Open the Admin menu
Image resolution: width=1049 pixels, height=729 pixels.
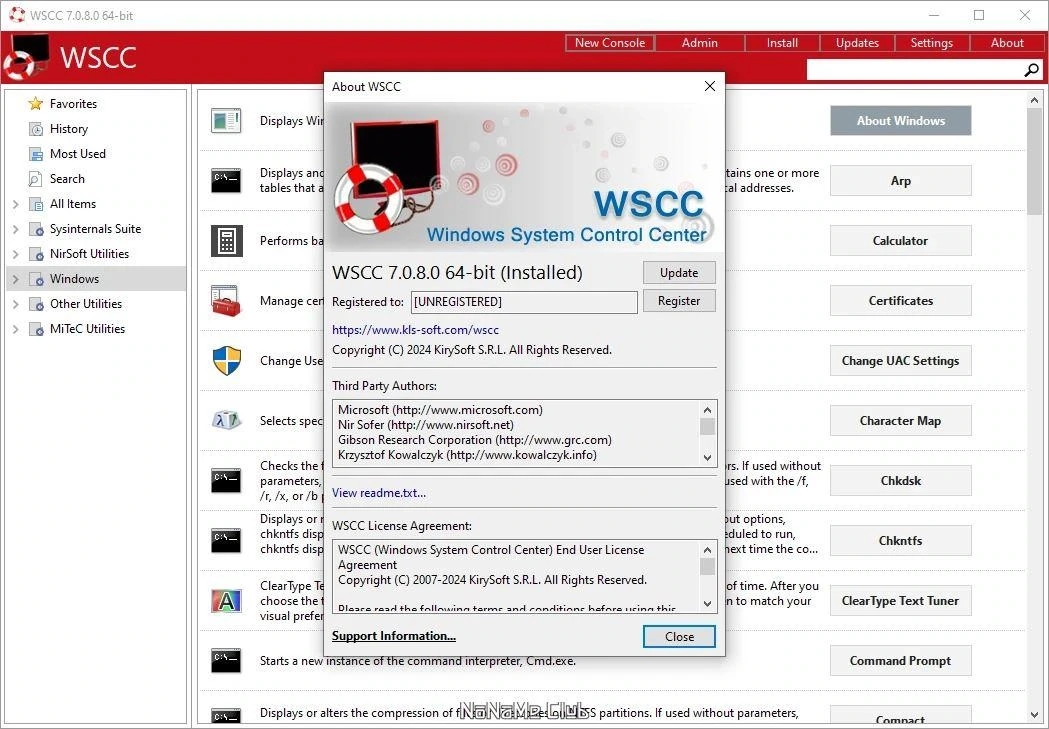(699, 43)
